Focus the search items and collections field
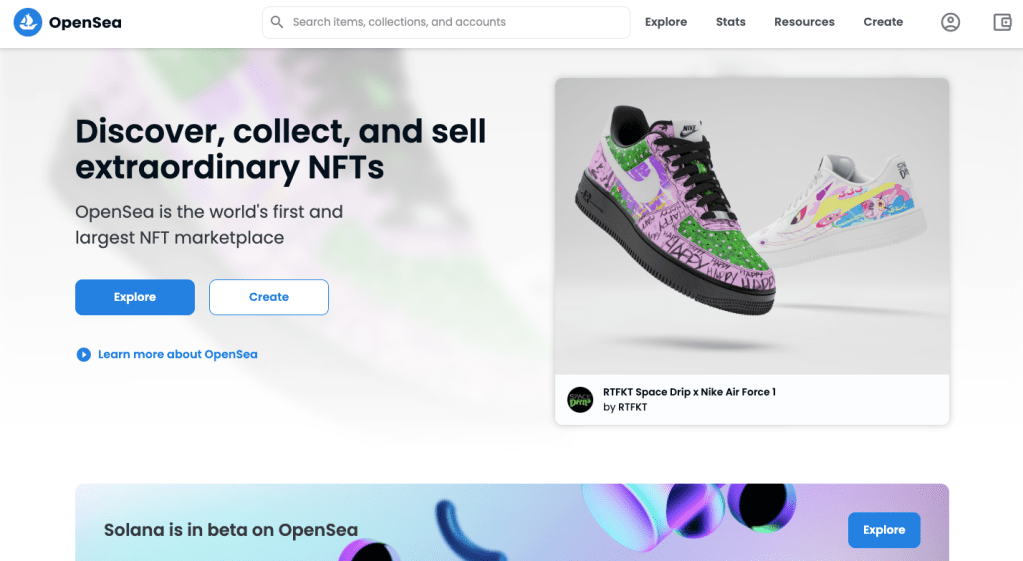This screenshot has height=561, width=1023. tap(455, 22)
